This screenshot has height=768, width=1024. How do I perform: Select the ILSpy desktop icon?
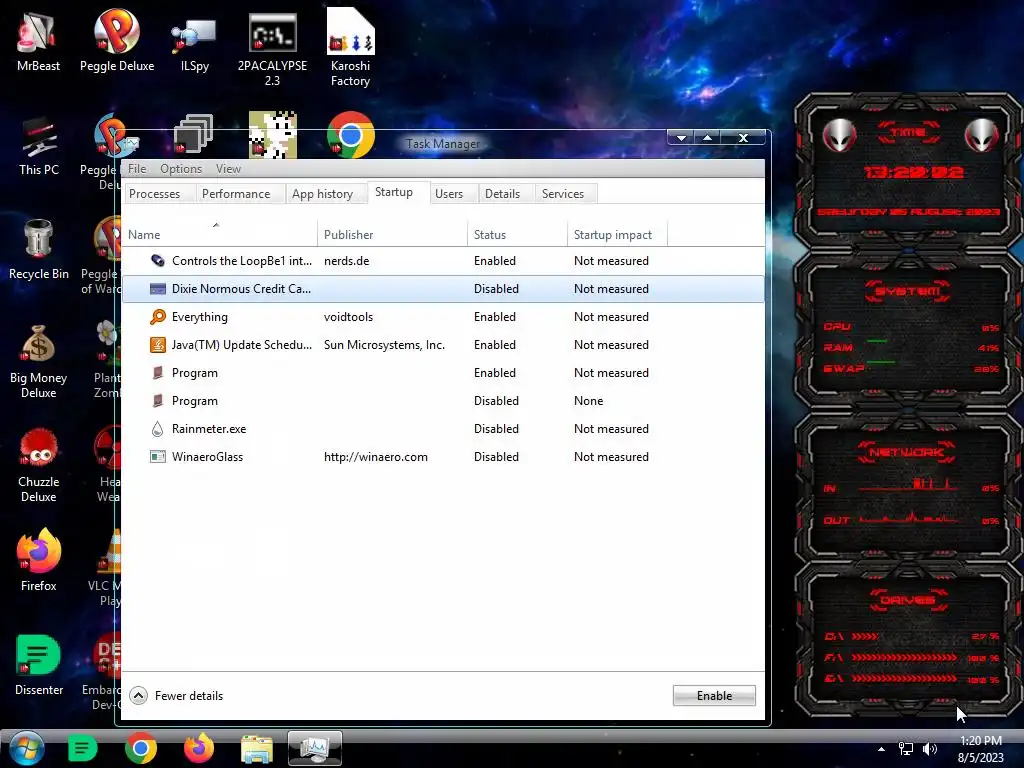195,42
